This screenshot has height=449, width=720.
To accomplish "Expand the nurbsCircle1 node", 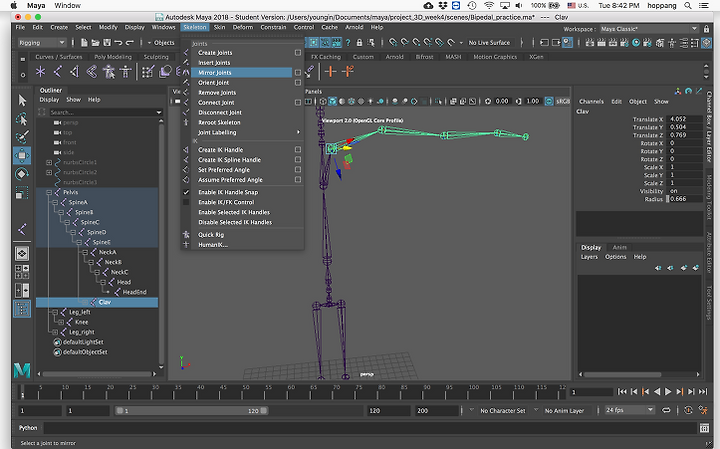I will pyautogui.click(x=49, y=163).
